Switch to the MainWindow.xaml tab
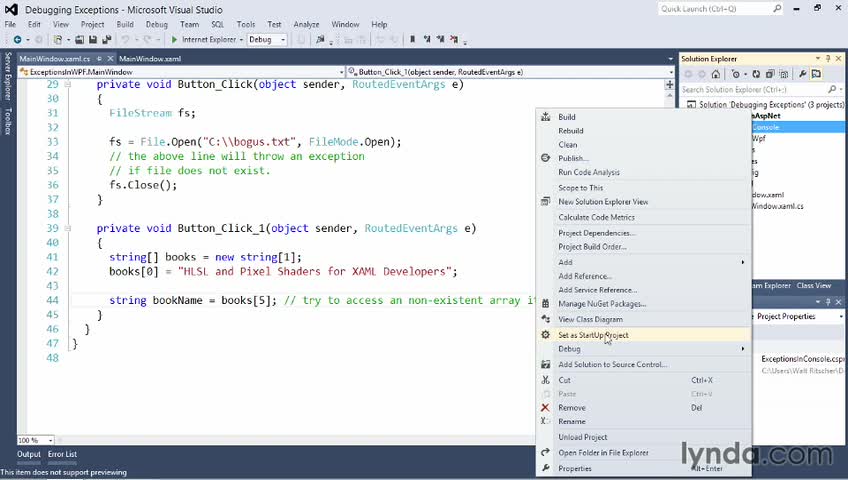This screenshot has height=480, width=848. pos(149,59)
